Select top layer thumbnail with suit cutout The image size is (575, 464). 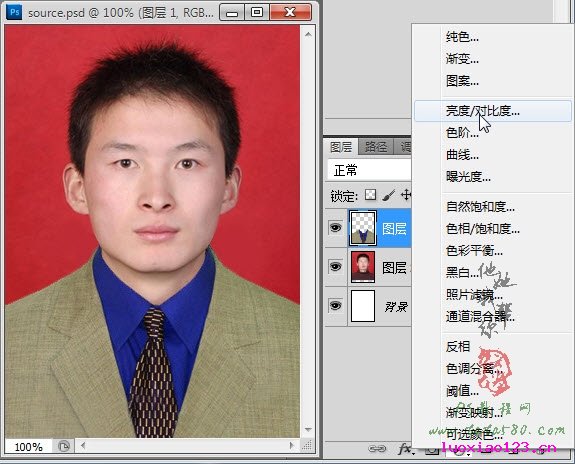[x=363, y=228]
